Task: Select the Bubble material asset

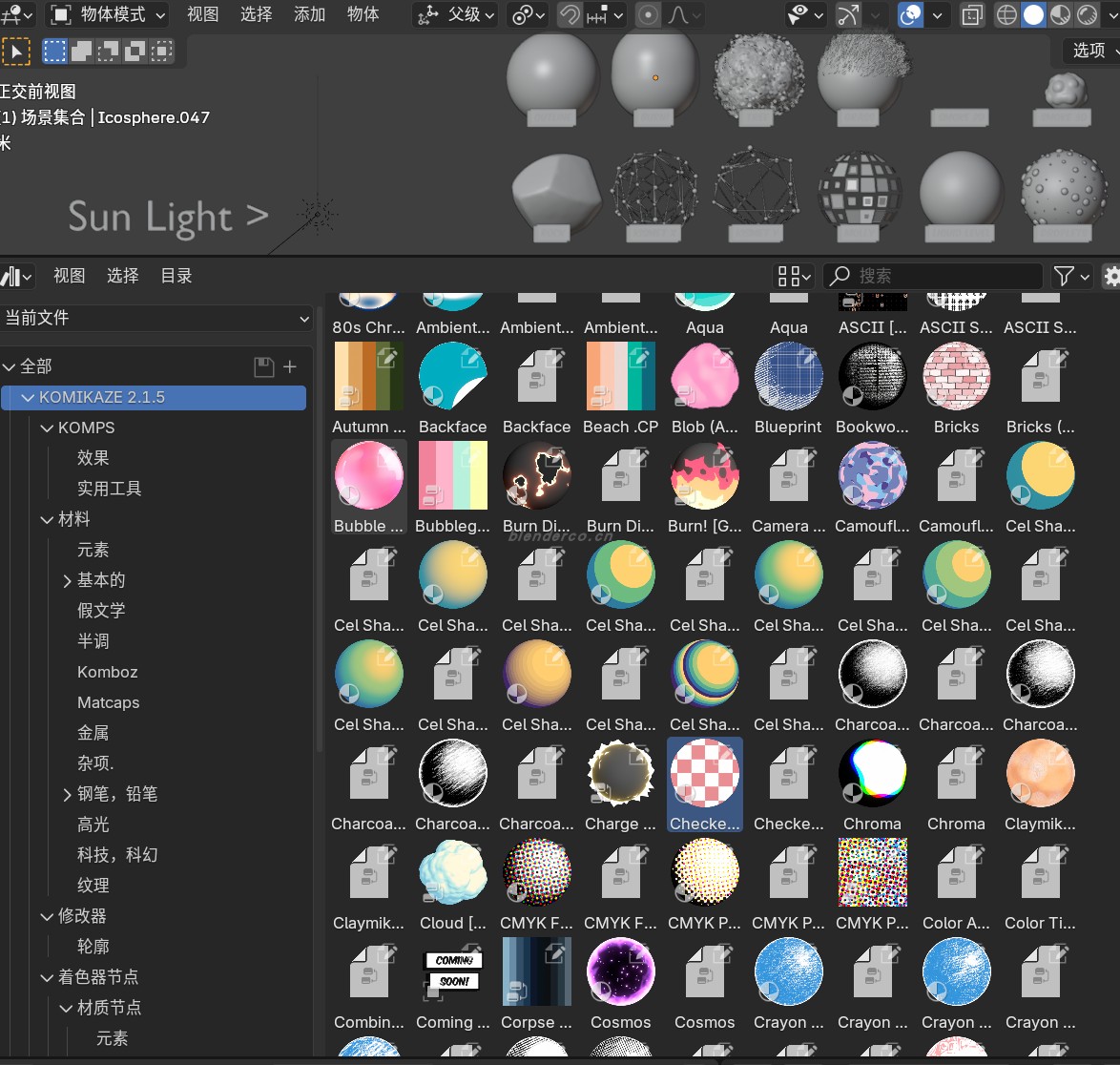Action: point(369,487)
